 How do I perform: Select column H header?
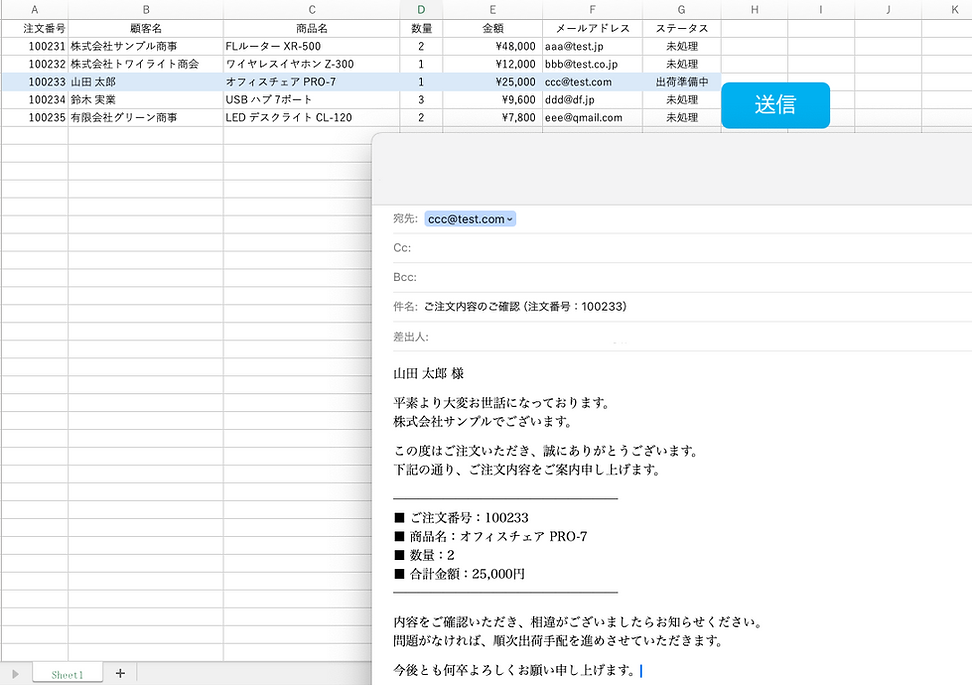click(754, 9)
